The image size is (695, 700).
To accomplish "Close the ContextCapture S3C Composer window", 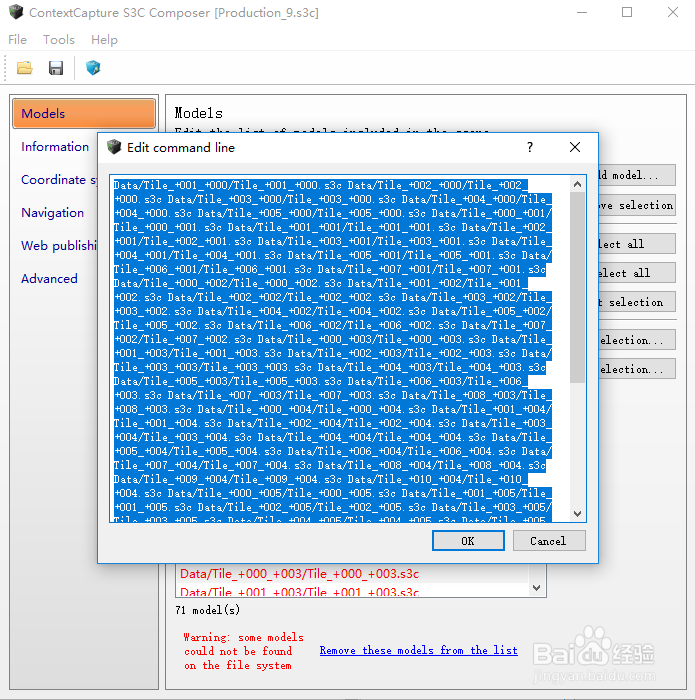I will [x=673, y=12].
